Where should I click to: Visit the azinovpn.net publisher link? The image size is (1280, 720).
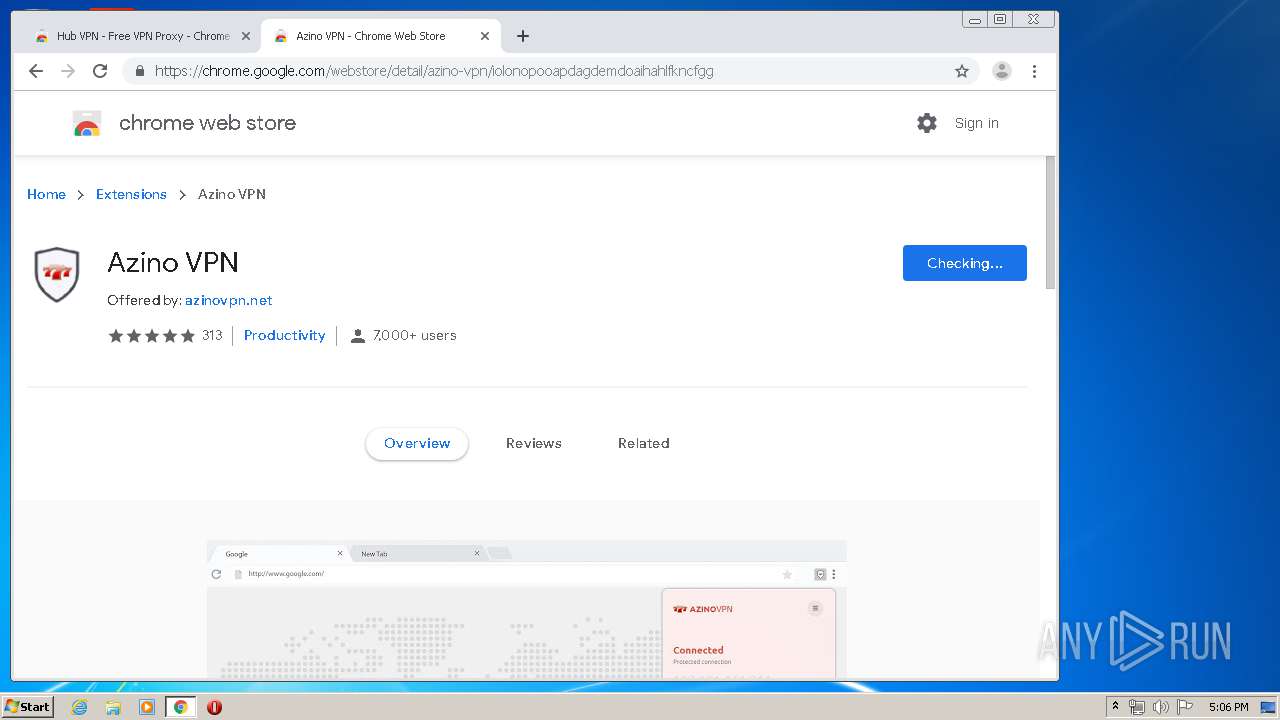click(228, 300)
